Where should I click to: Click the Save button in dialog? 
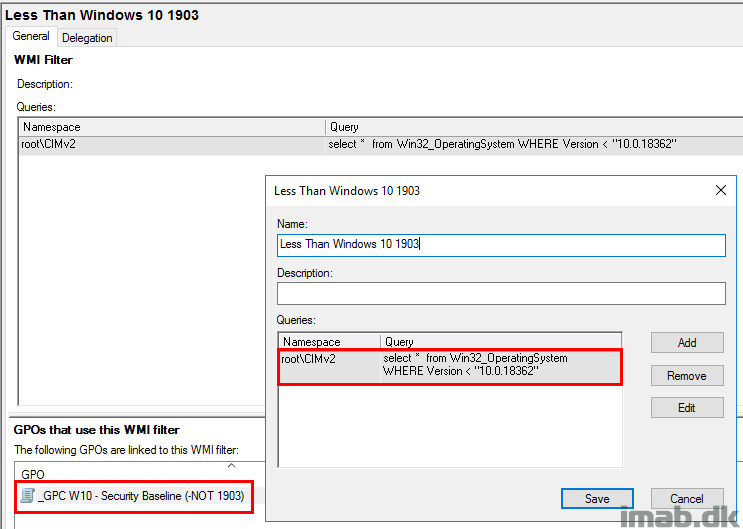click(597, 499)
